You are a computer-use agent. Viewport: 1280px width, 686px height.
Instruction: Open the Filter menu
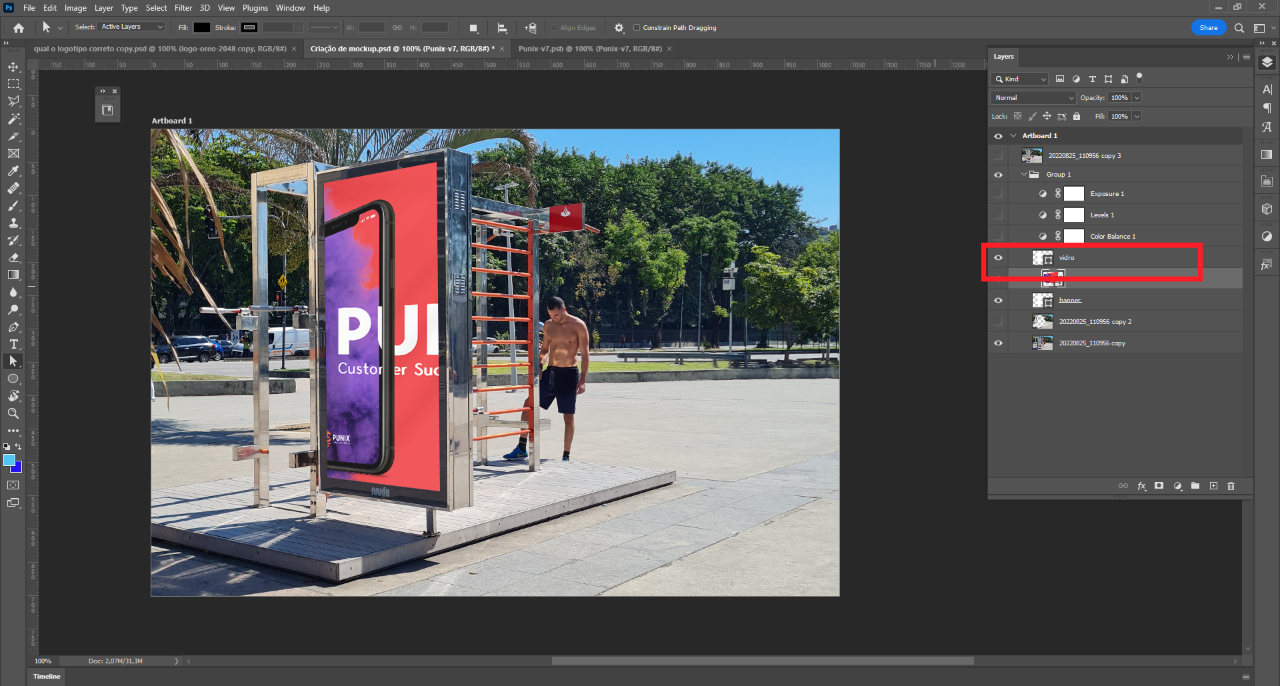(182, 8)
